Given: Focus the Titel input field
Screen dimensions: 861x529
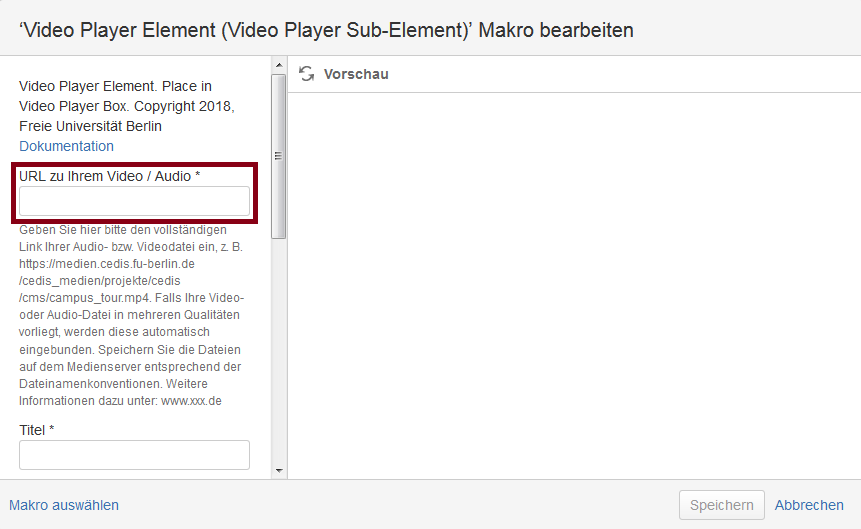Looking at the screenshot, I should [135, 455].
